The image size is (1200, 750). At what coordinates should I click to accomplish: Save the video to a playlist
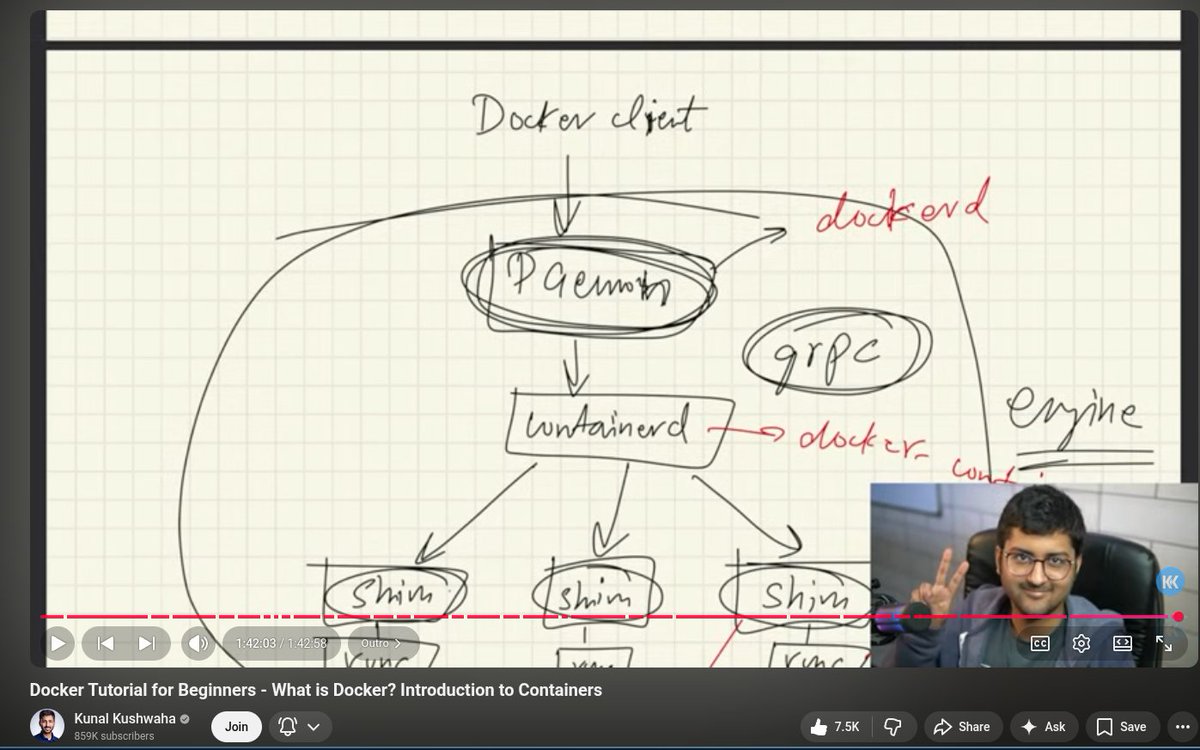click(x=1122, y=727)
